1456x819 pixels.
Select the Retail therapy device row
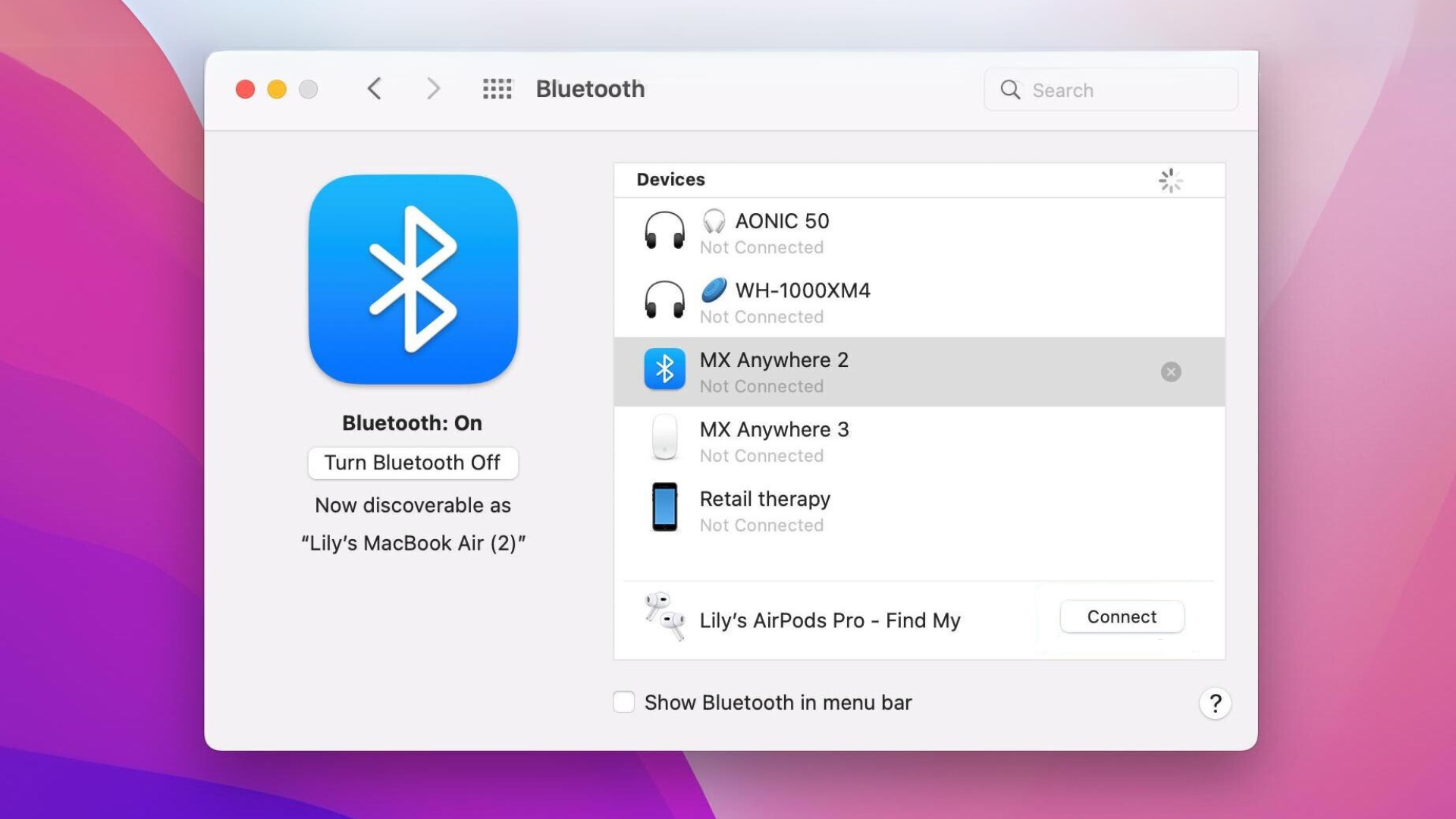click(919, 510)
